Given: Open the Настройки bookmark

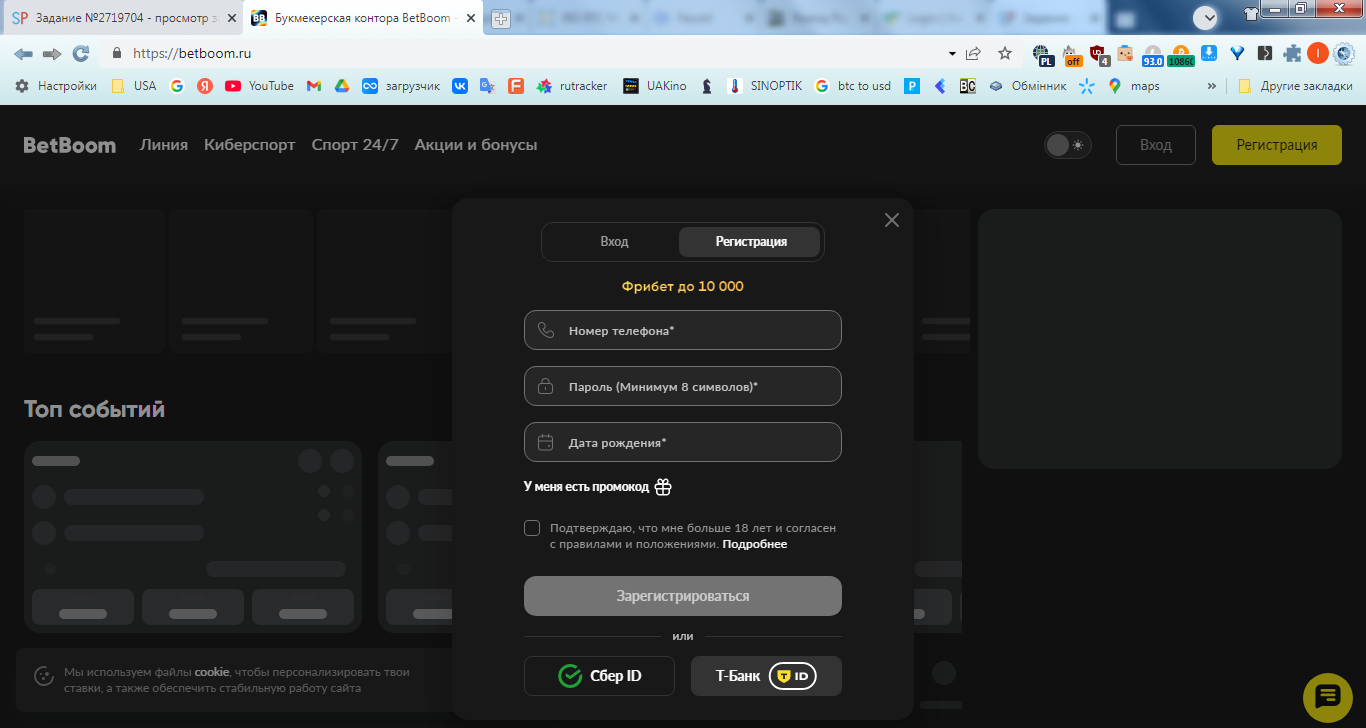Looking at the screenshot, I should point(56,86).
